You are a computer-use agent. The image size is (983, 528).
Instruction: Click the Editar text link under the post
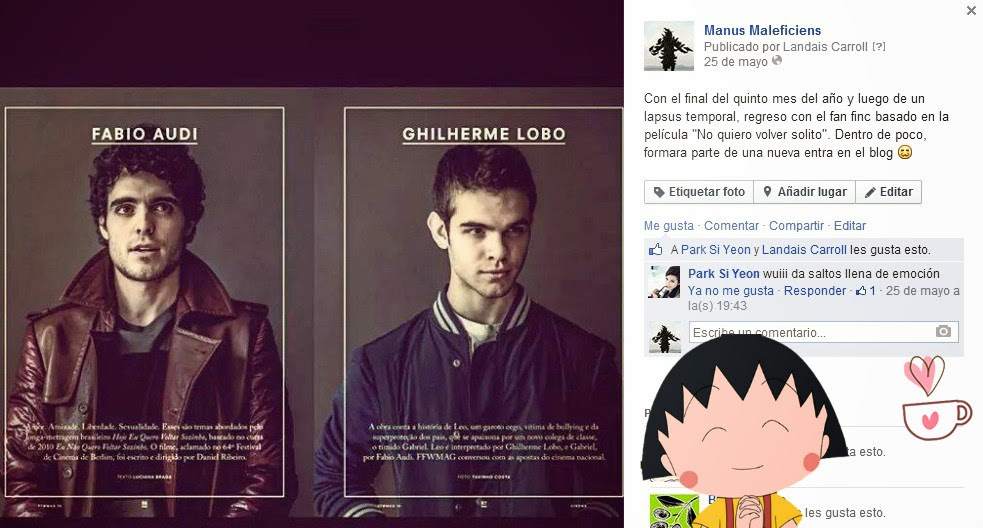tap(849, 226)
